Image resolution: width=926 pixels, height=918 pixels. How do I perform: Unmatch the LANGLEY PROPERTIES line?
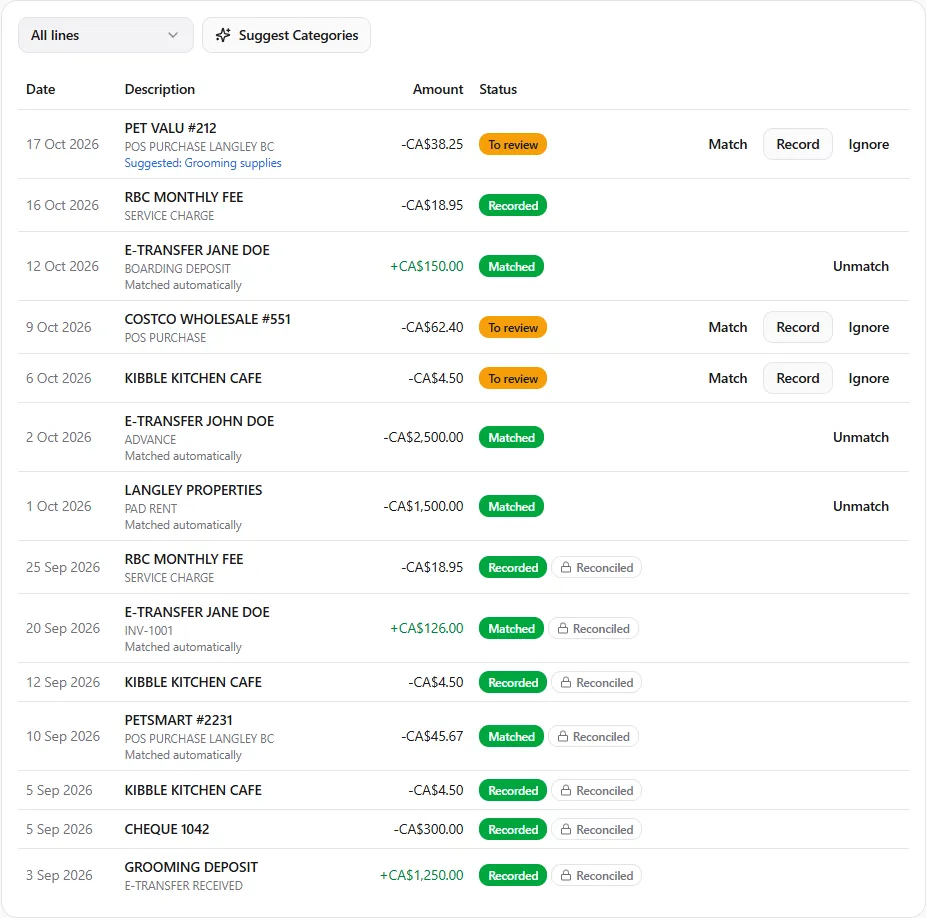860,506
